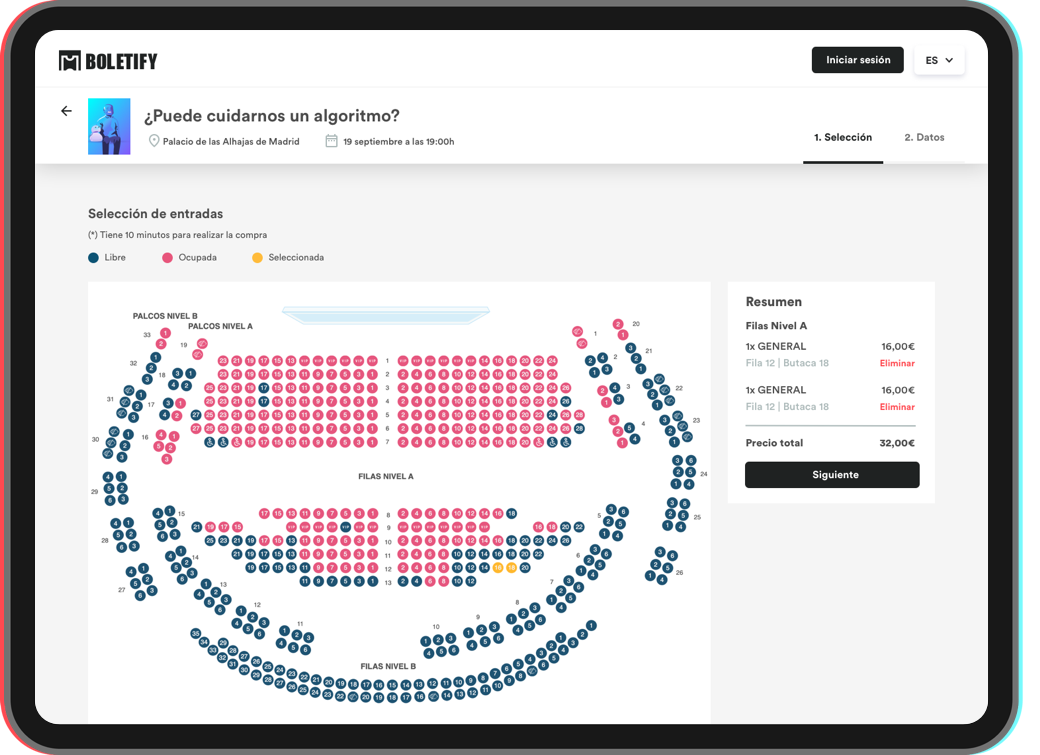Click first Eliminar link in Resumen
Screen dimensions: 1040x755
(x=897, y=363)
